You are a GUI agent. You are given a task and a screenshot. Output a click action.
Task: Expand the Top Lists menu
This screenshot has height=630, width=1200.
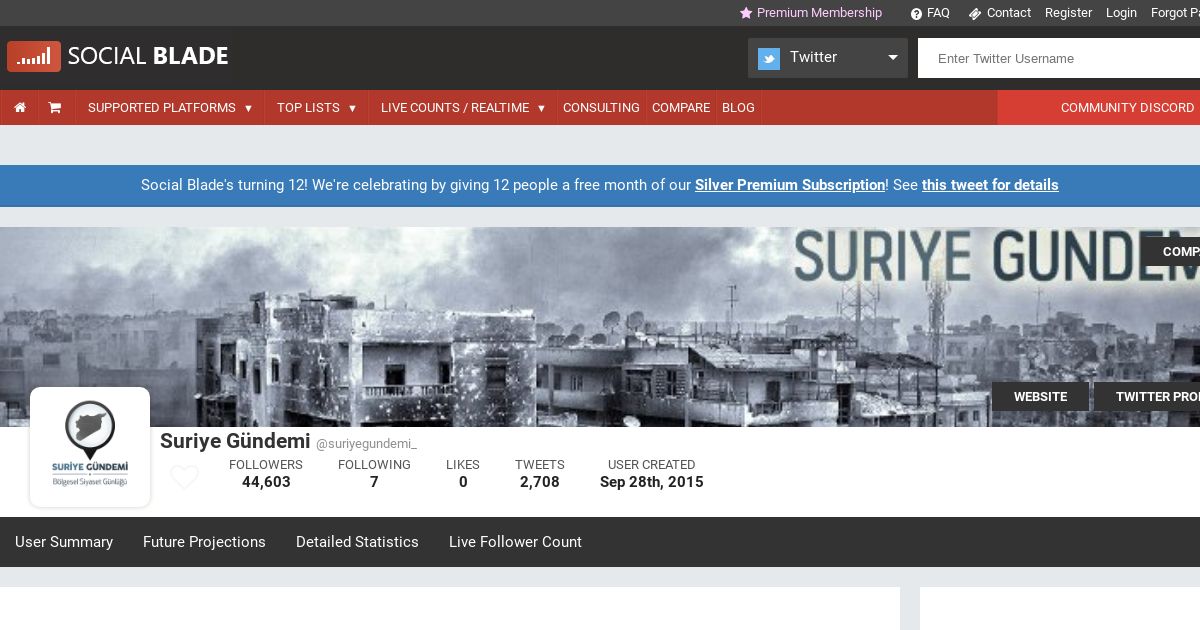[316, 107]
